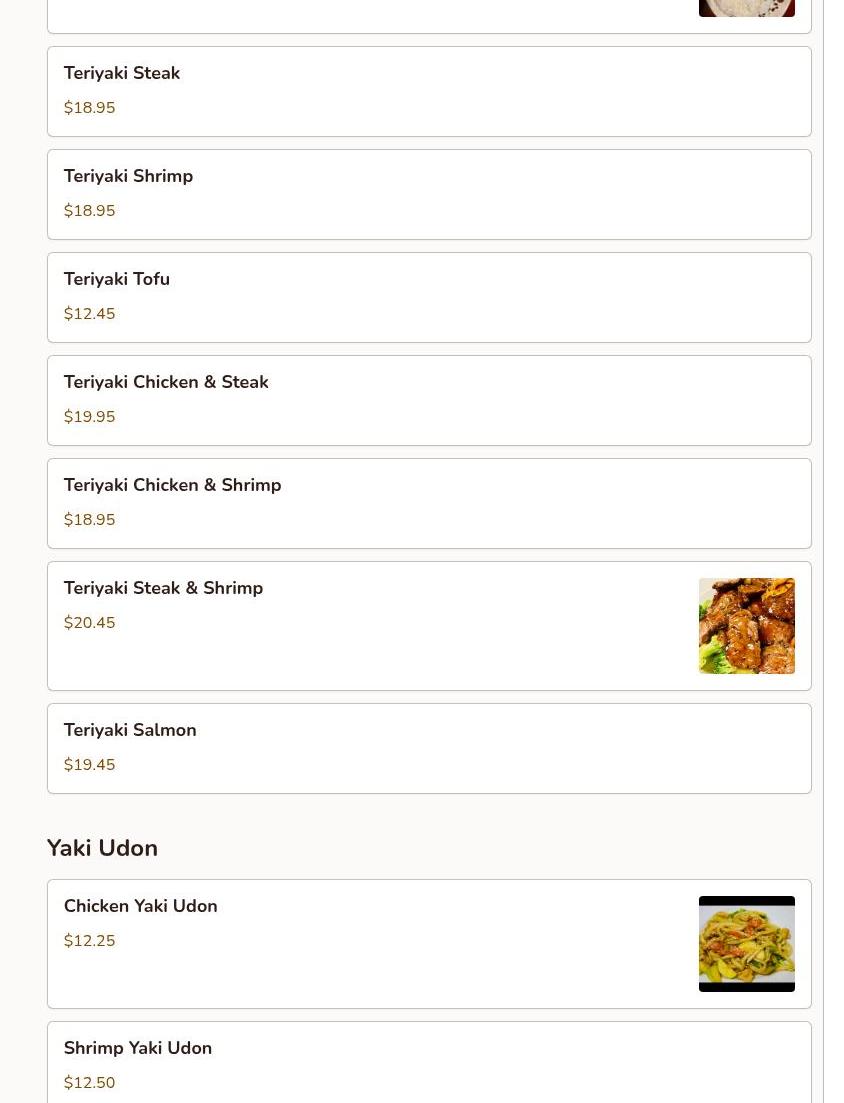The image size is (844, 1103).
Task: Select the Shrimp Yaki Udon card
Action: pos(429,1062)
